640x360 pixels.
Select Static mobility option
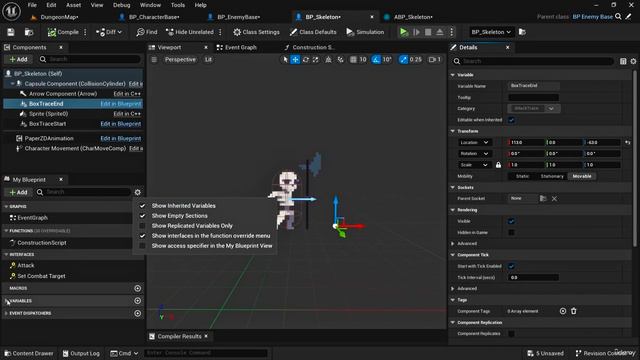(522, 176)
